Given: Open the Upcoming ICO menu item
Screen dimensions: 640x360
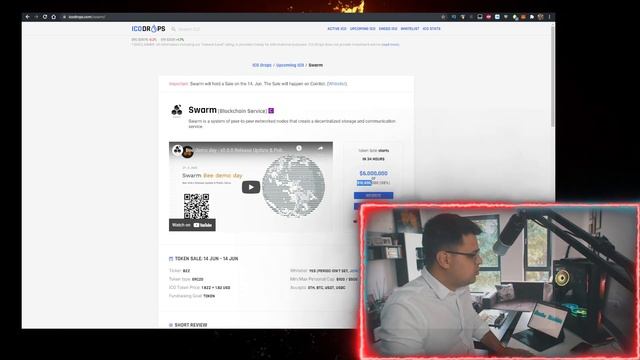Looking at the screenshot, I should (x=362, y=29).
